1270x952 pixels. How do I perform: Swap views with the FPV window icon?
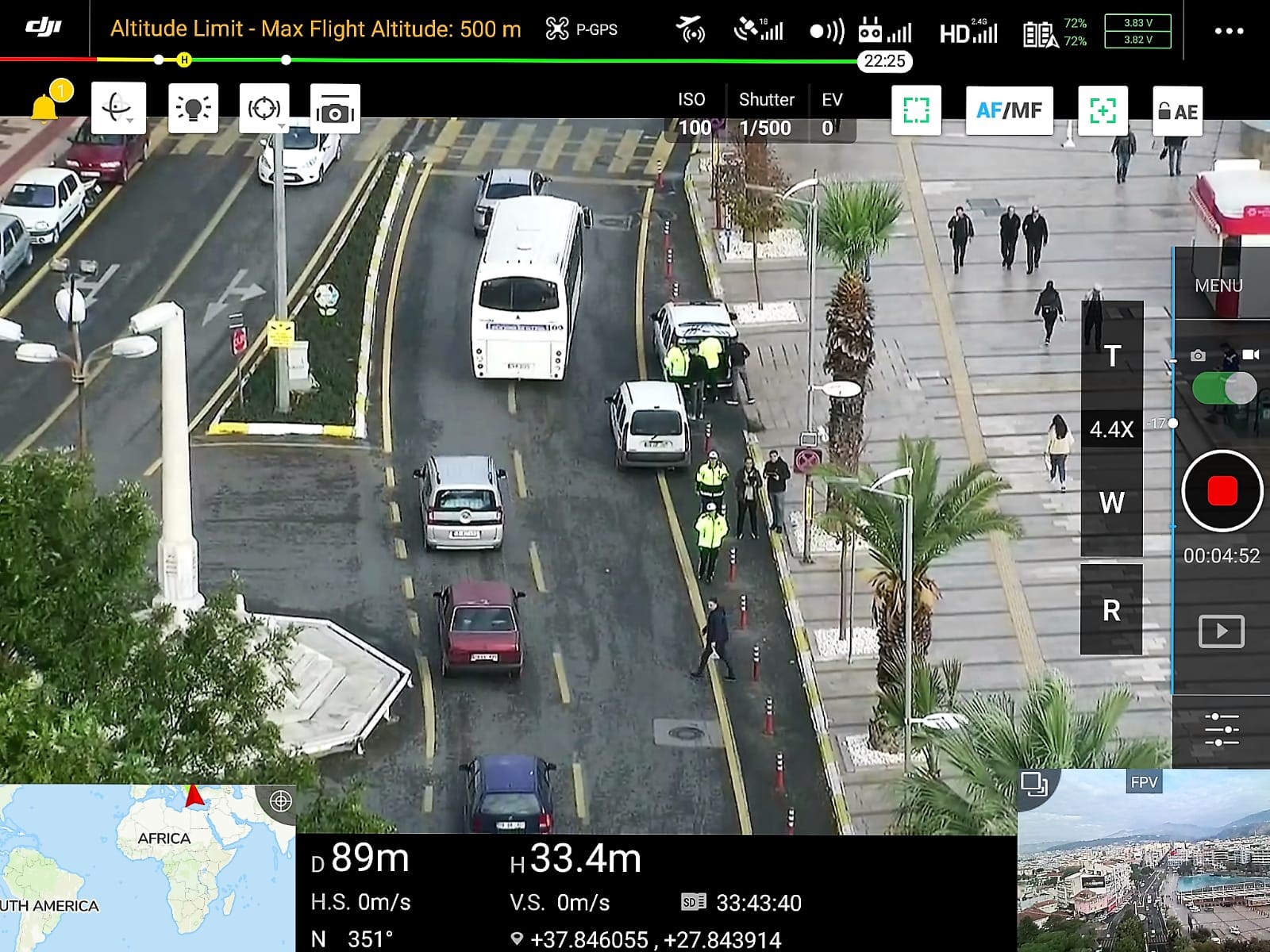tap(1033, 784)
